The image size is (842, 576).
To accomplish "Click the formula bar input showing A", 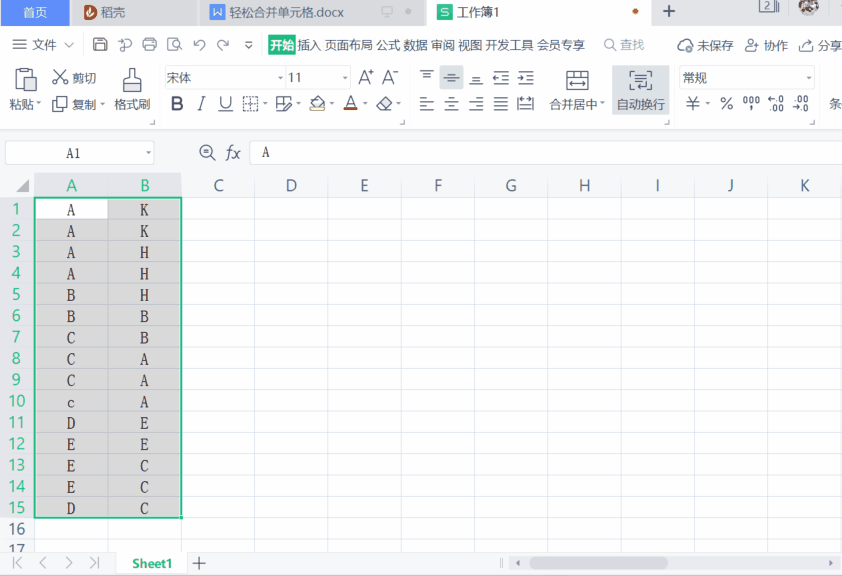I will tap(546, 153).
